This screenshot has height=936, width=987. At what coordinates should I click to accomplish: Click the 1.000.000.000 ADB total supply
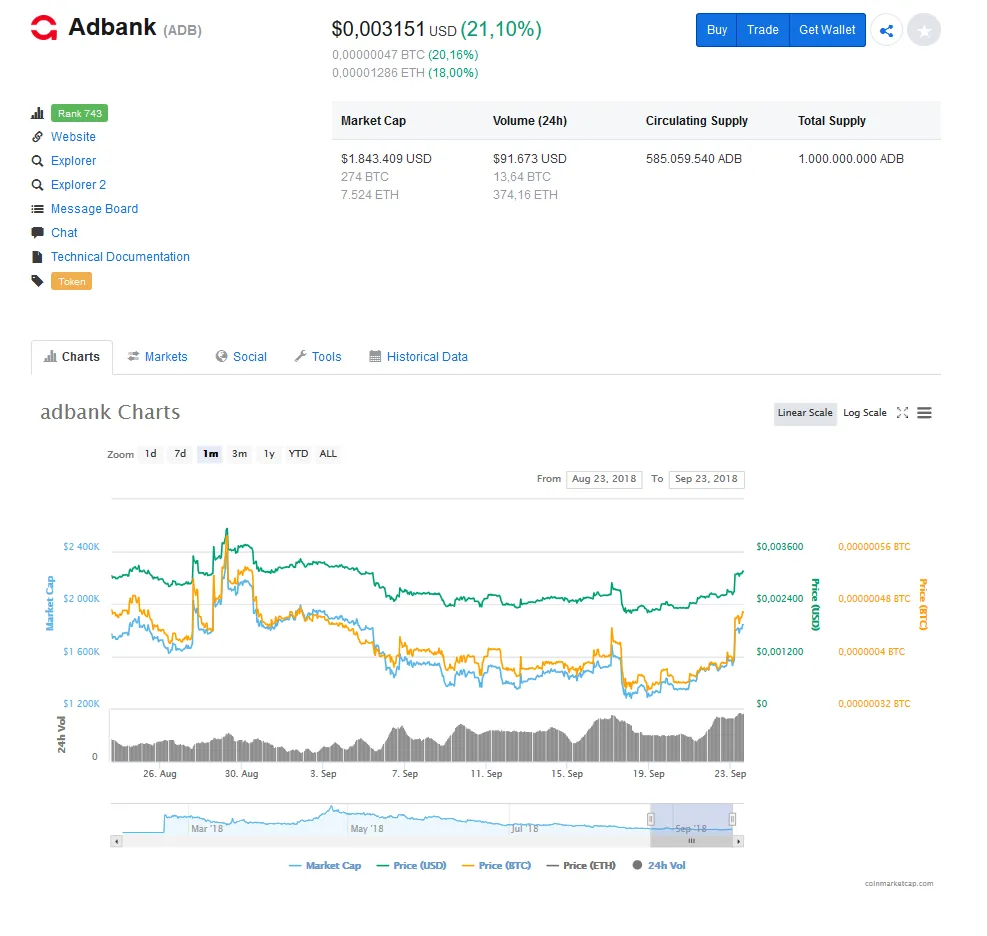(851, 159)
